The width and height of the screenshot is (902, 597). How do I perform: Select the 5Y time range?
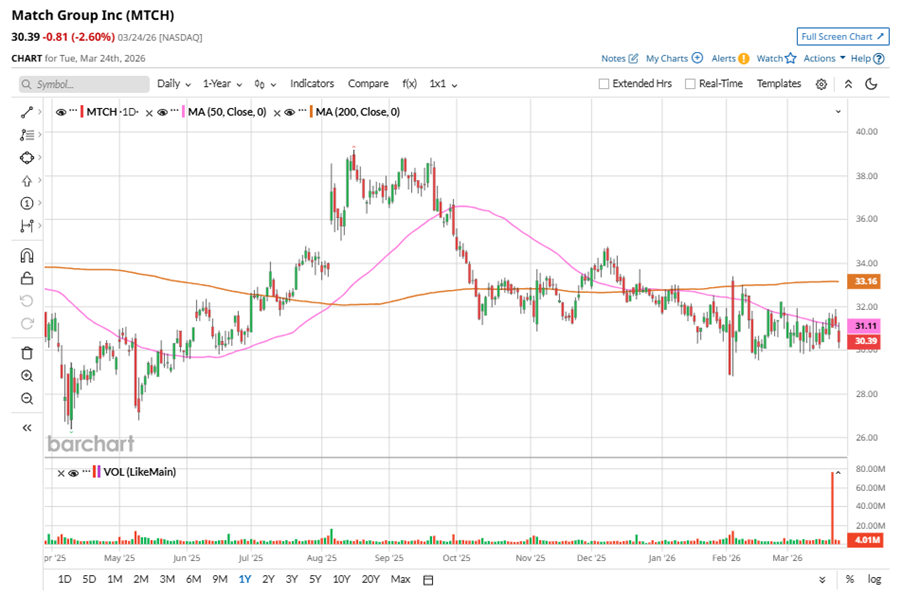[x=315, y=579]
